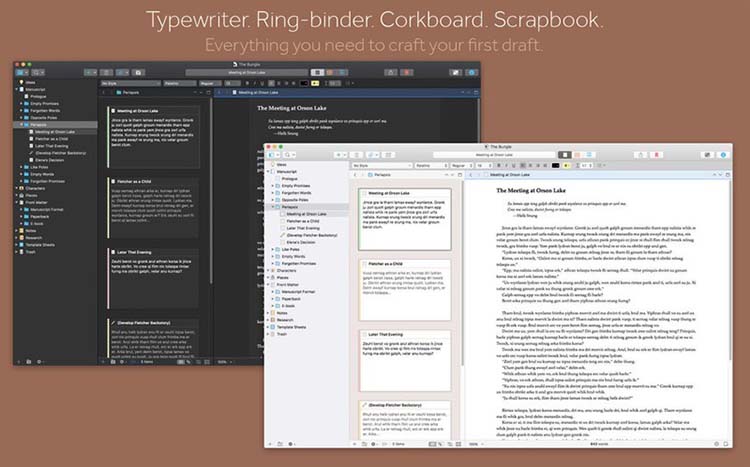Switch to outliner view mode in dark window
The height and width of the screenshot is (467, 750).
coord(342,72)
